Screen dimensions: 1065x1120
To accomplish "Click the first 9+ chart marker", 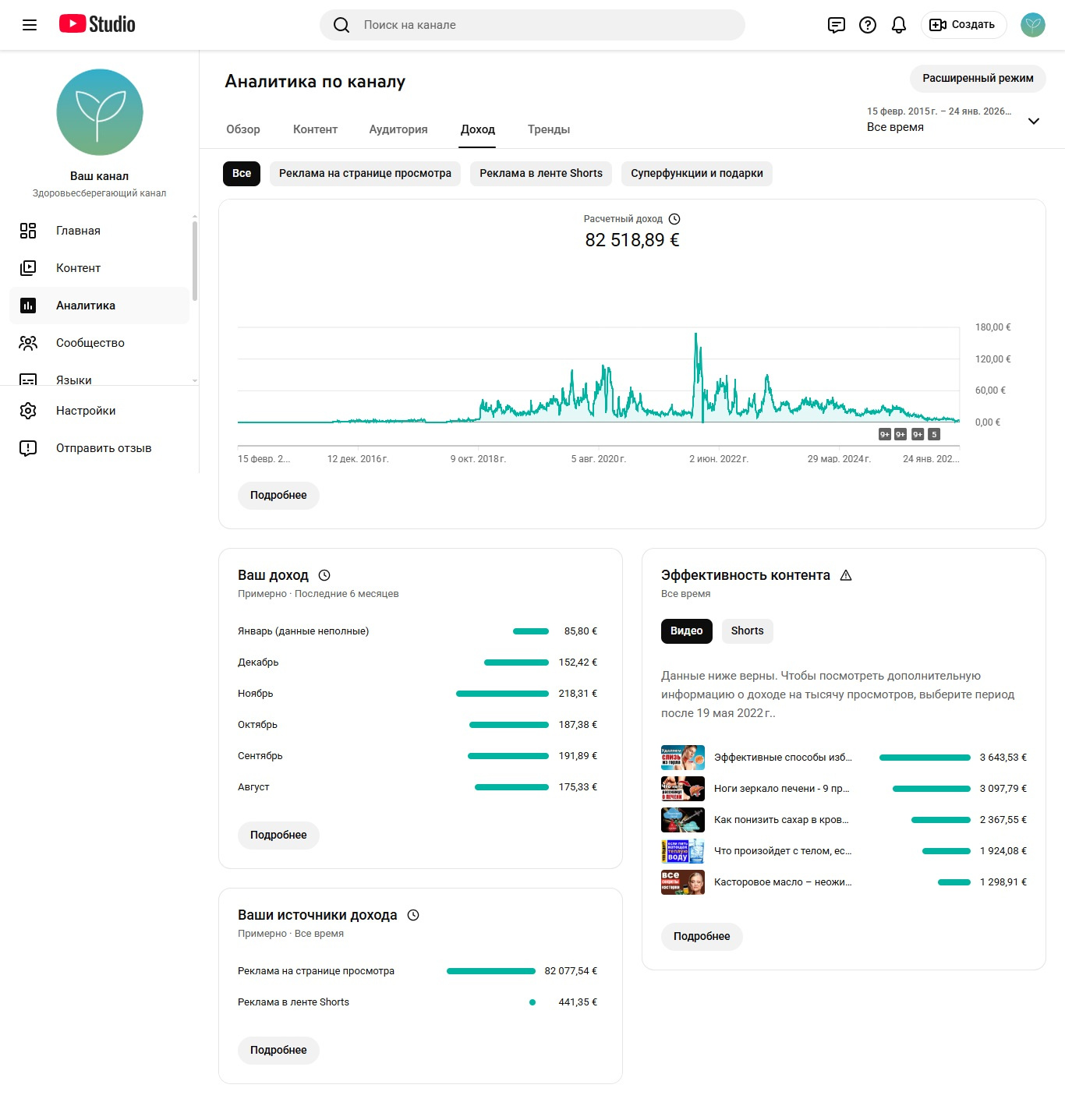I will pyautogui.click(x=885, y=434).
